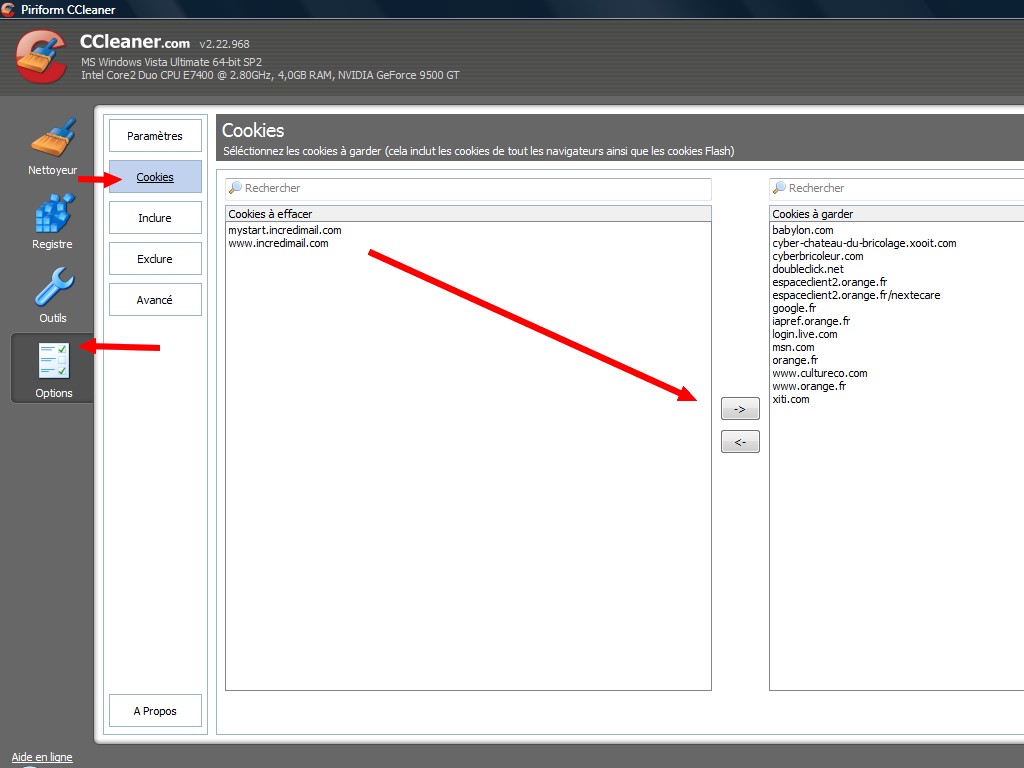
Task: Click the CCleaner logo in header
Action: click(x=41, y=57)
